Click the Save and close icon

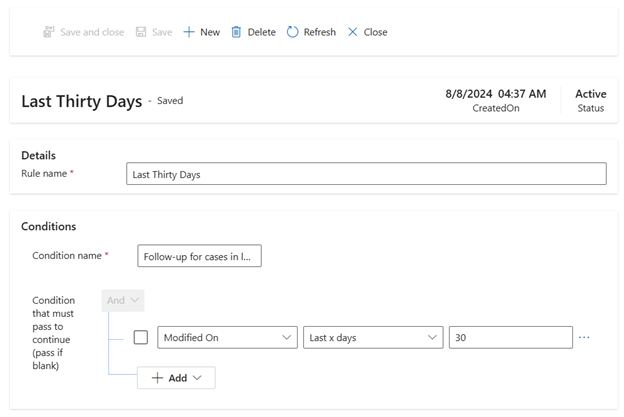coord(48,32)
